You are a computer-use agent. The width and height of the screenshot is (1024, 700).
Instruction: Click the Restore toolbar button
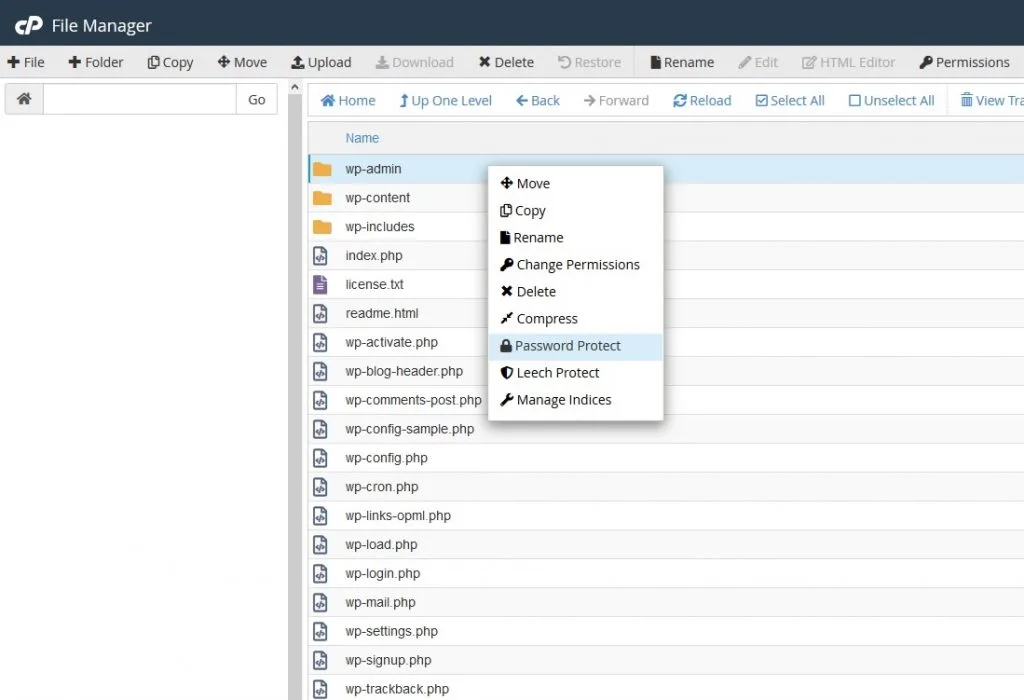[x=589, y=62]
